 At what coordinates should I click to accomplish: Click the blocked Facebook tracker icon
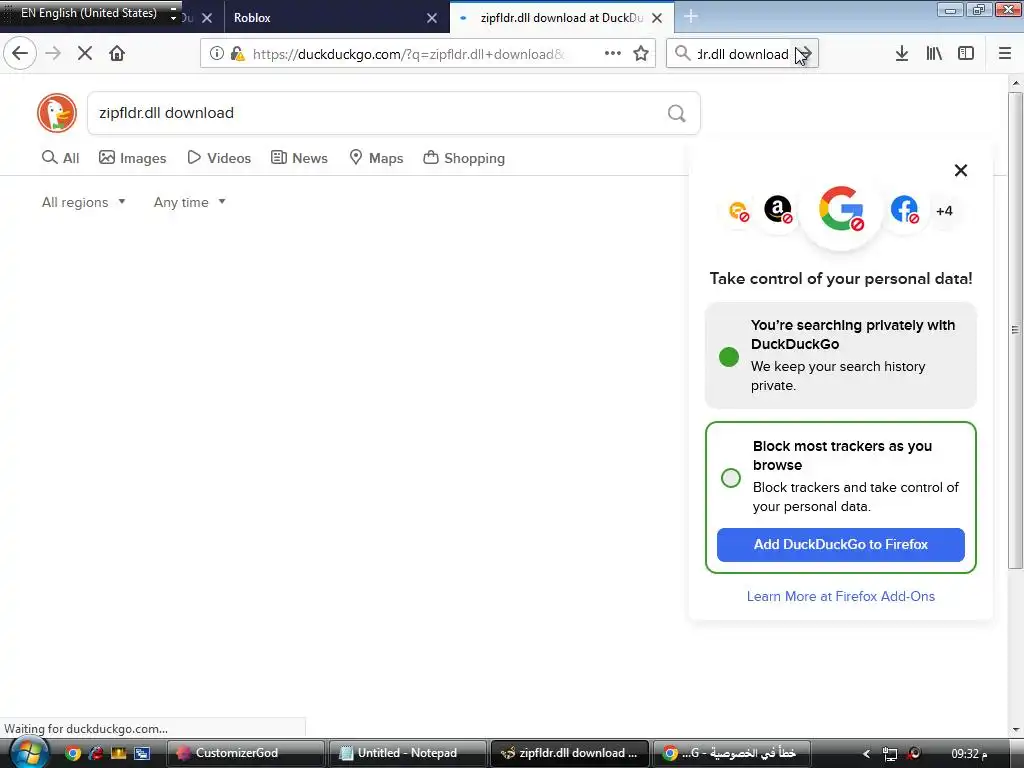pyautogui.click(x=904, y=210)
